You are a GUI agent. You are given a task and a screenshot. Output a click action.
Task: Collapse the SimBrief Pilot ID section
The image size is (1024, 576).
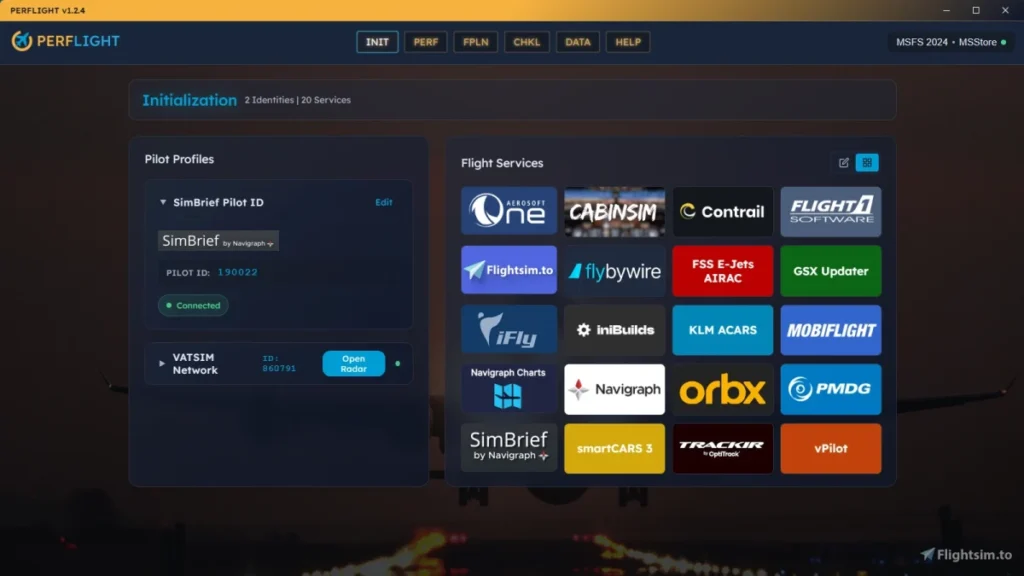(163, 202)
